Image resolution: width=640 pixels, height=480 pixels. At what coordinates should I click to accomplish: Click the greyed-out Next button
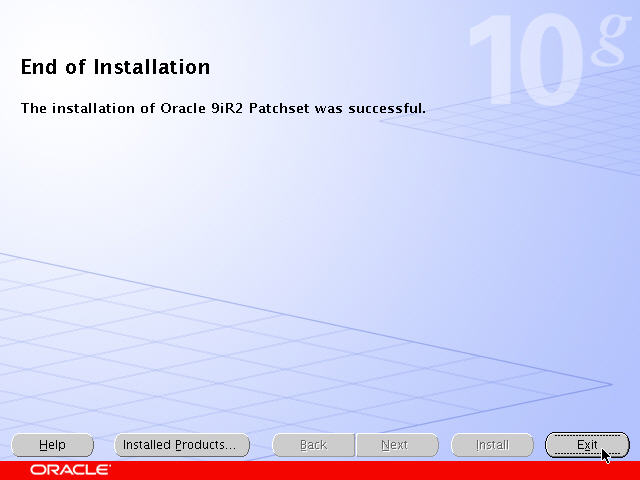(x=397, y=445)
